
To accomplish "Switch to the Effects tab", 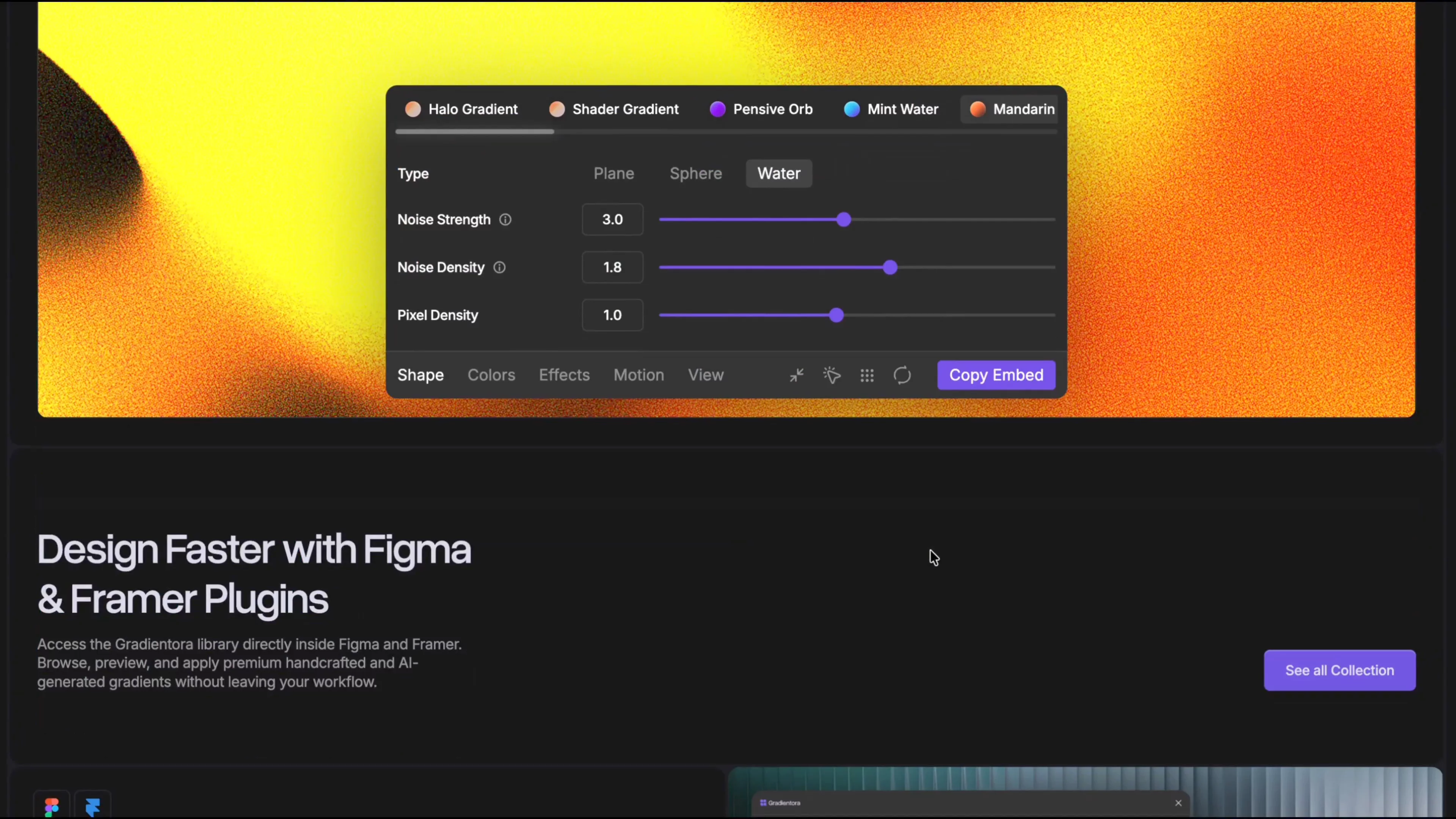I will (564, 375).
